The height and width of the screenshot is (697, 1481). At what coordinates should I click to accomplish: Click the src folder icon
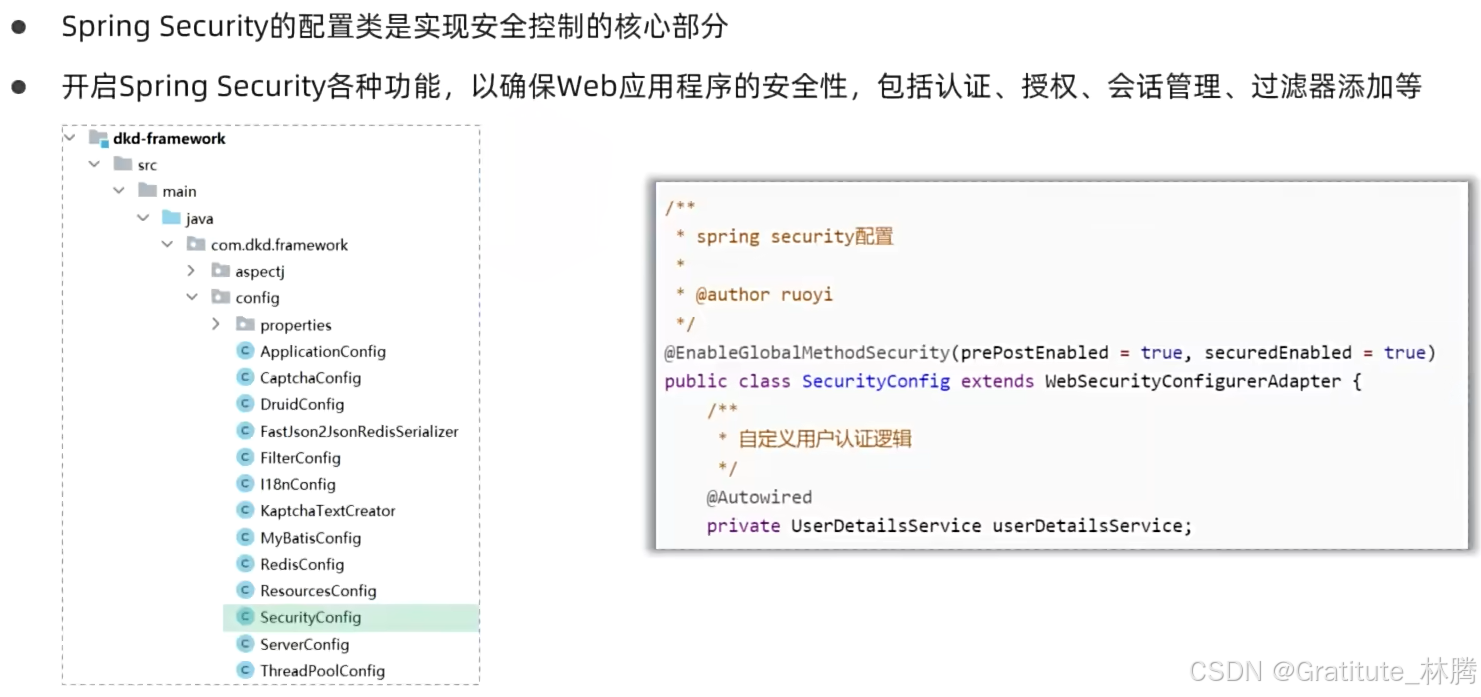123,164
